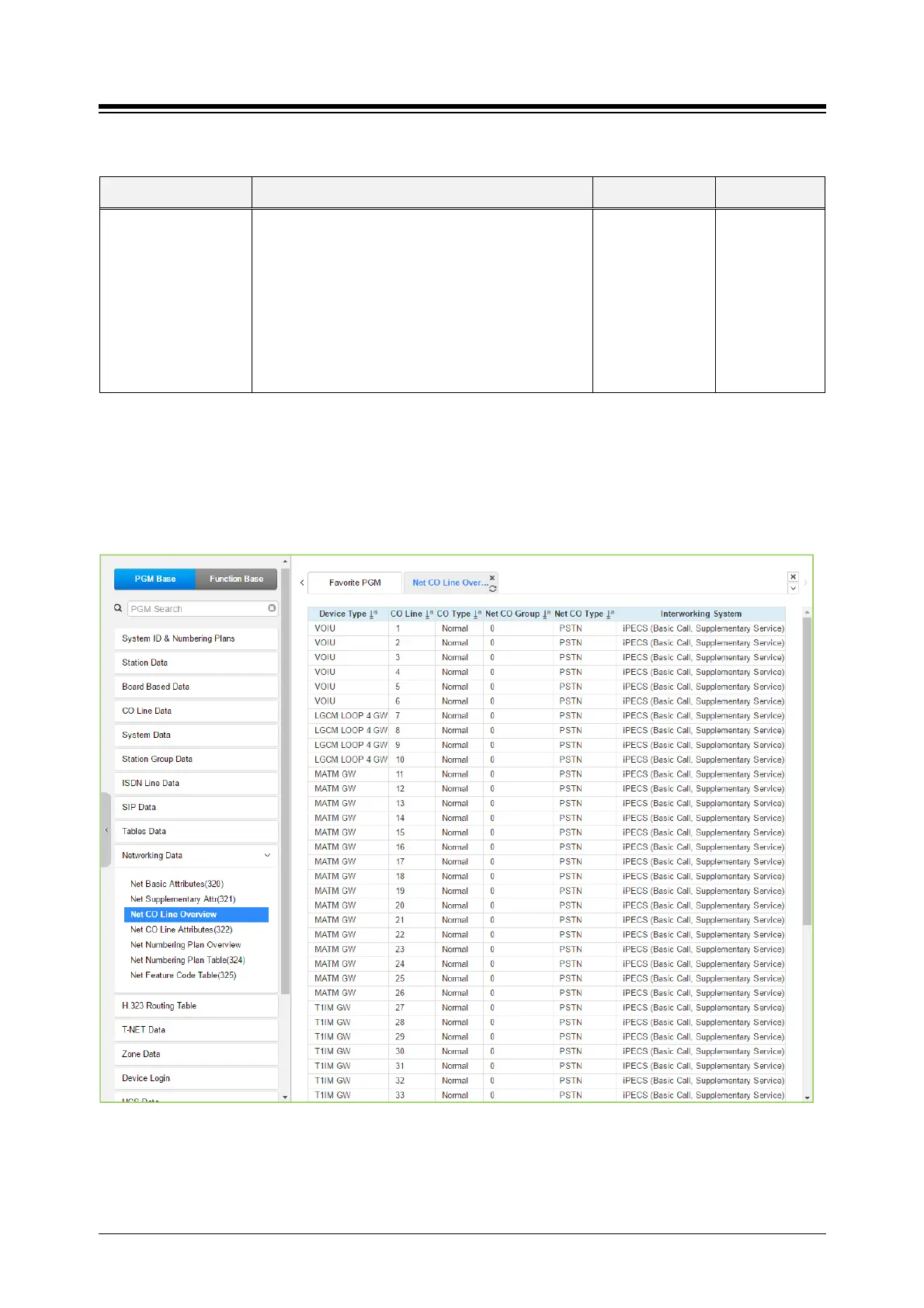The image size is (924, 1308).
Task: Expand Device Login menu
Action: point(196,1078)
